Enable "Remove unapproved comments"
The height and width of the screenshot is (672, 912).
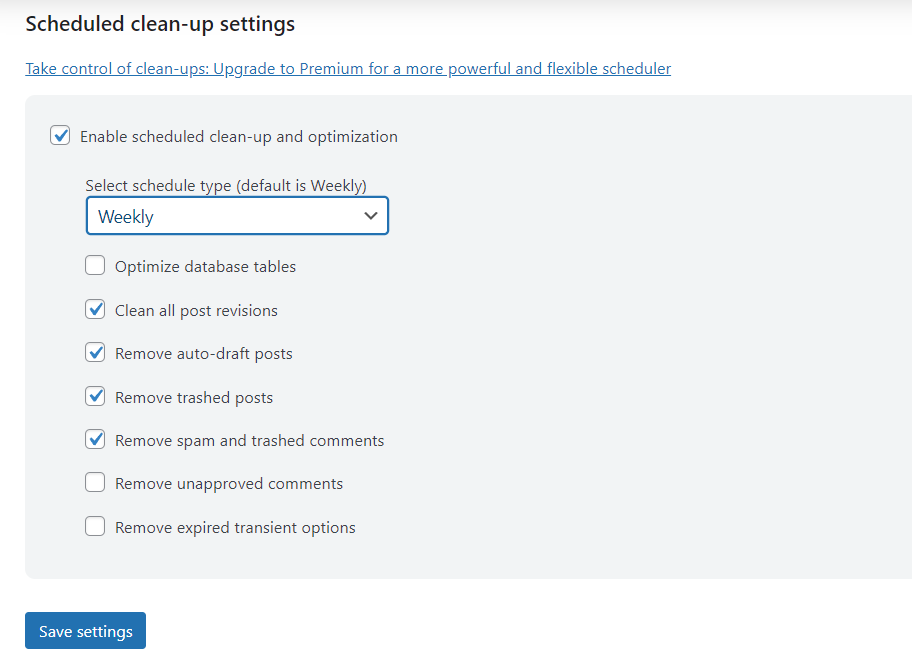[x=95, y=482]
